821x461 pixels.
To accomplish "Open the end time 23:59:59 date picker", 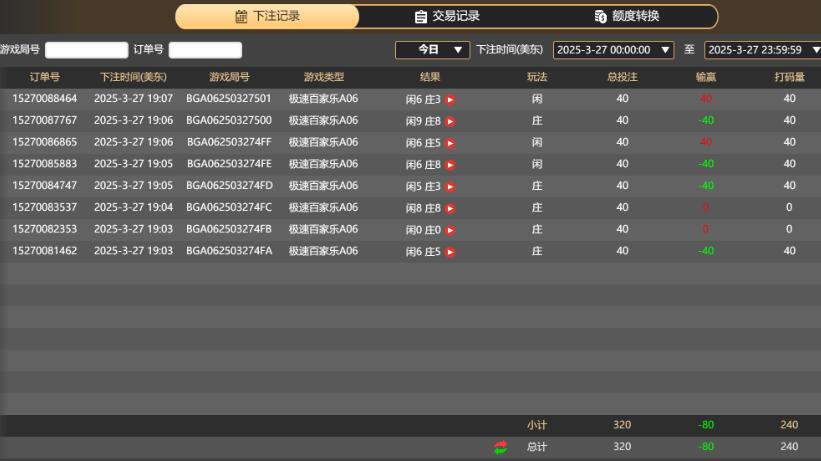I will tap(762, 49).
